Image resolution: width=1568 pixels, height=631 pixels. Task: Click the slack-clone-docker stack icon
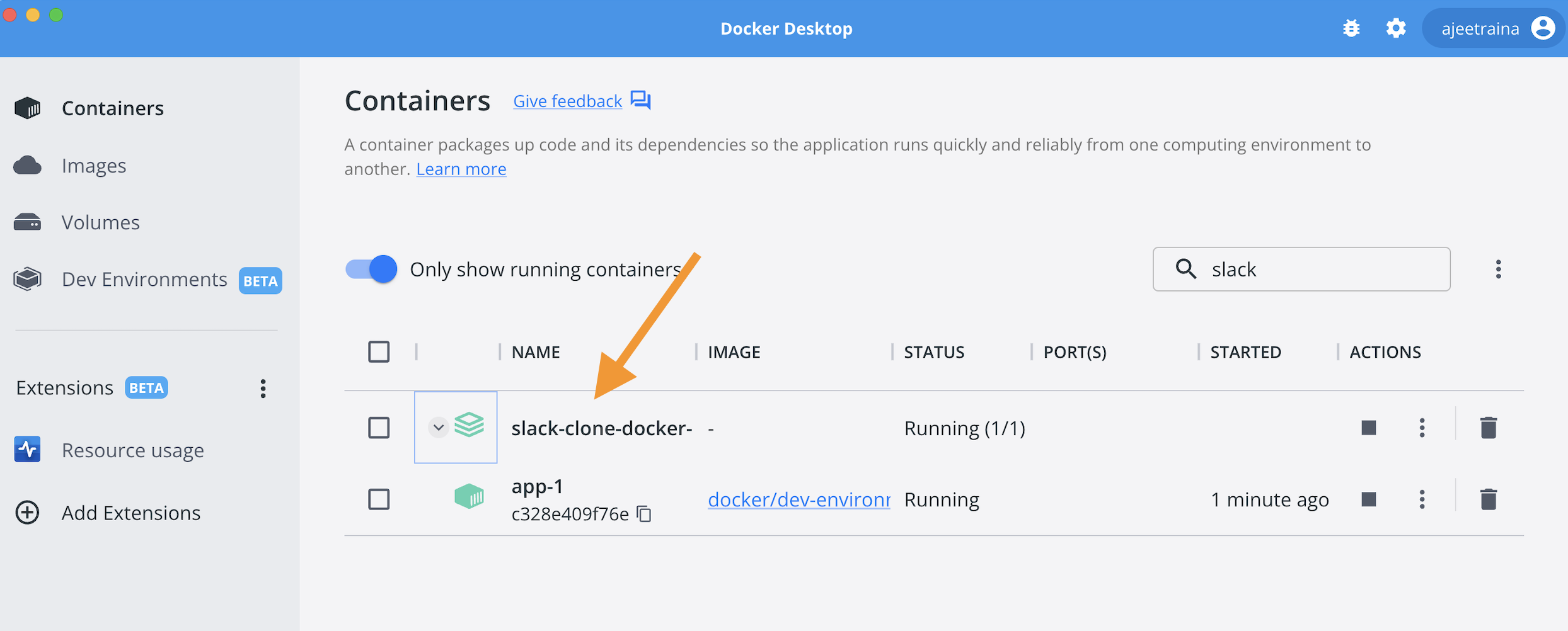point(470,425)
